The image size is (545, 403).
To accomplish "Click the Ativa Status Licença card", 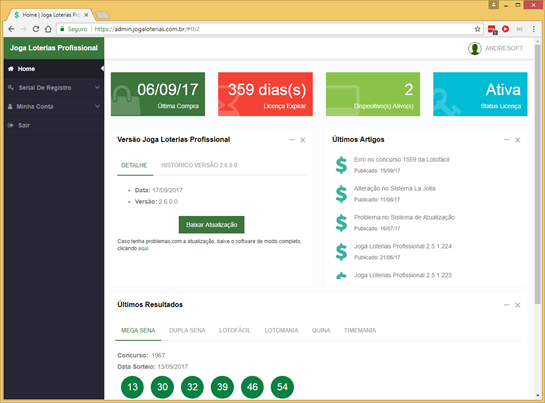I will (x=480, y=94).
